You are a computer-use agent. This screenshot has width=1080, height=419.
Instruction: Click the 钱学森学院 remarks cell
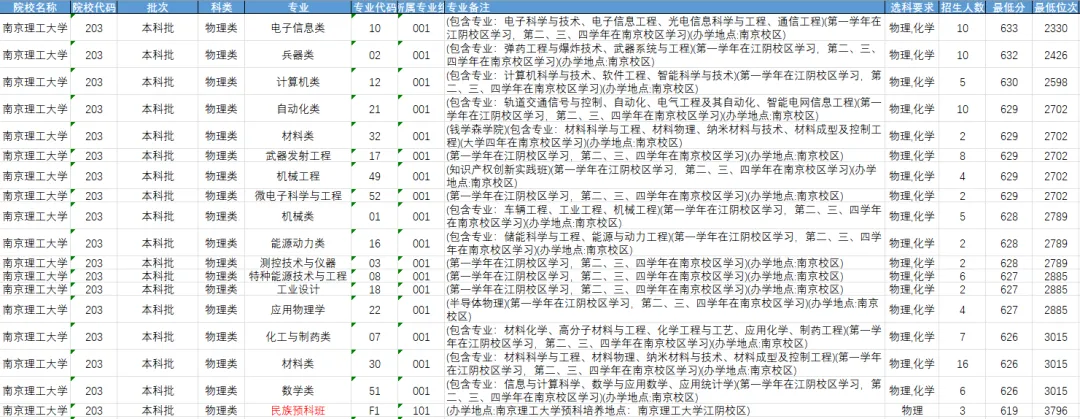click(x=664, y=136)
